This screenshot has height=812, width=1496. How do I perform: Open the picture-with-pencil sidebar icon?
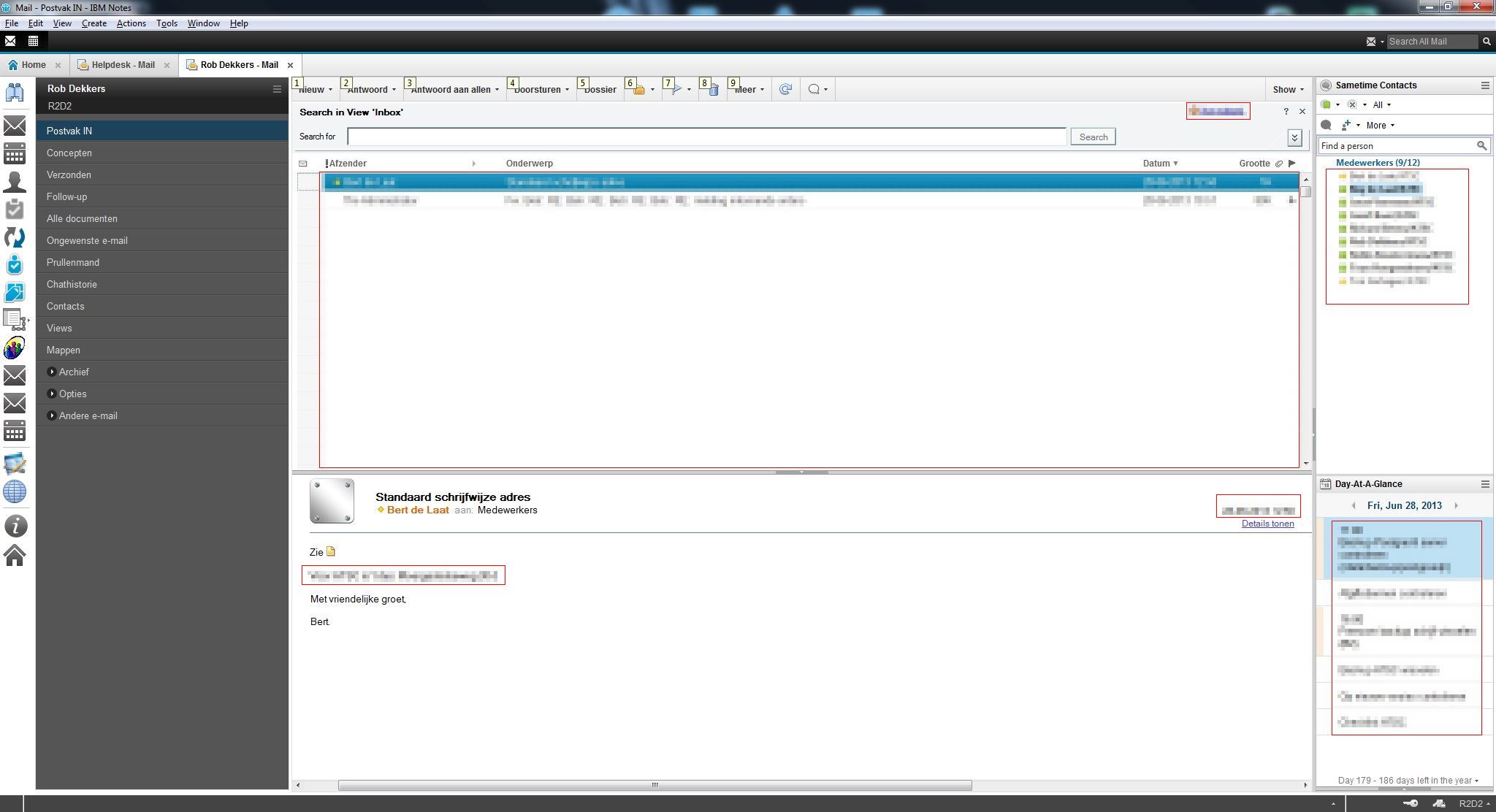tap(15, 464)
